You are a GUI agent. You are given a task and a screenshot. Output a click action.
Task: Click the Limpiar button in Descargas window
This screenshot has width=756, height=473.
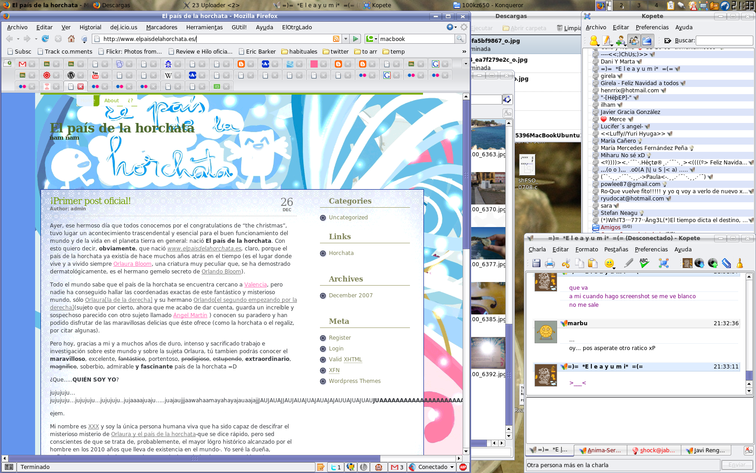tap(569, 28)
